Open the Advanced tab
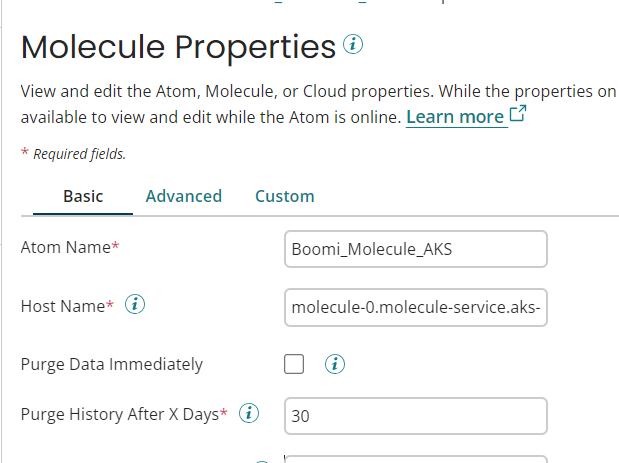The height and width of the screenshot is (463, 619). click(x=184, y=196)
